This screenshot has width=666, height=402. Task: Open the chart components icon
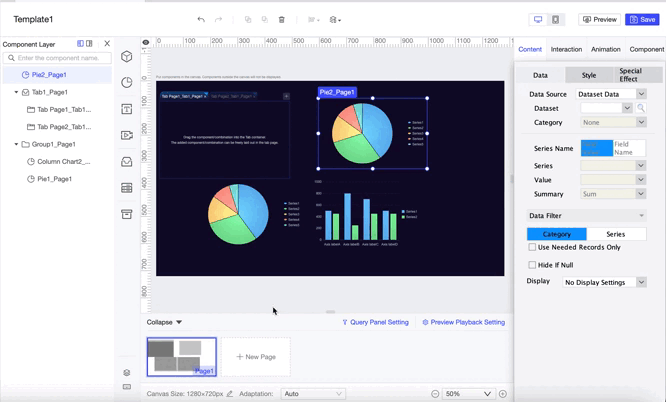click(x=127, y=82)
